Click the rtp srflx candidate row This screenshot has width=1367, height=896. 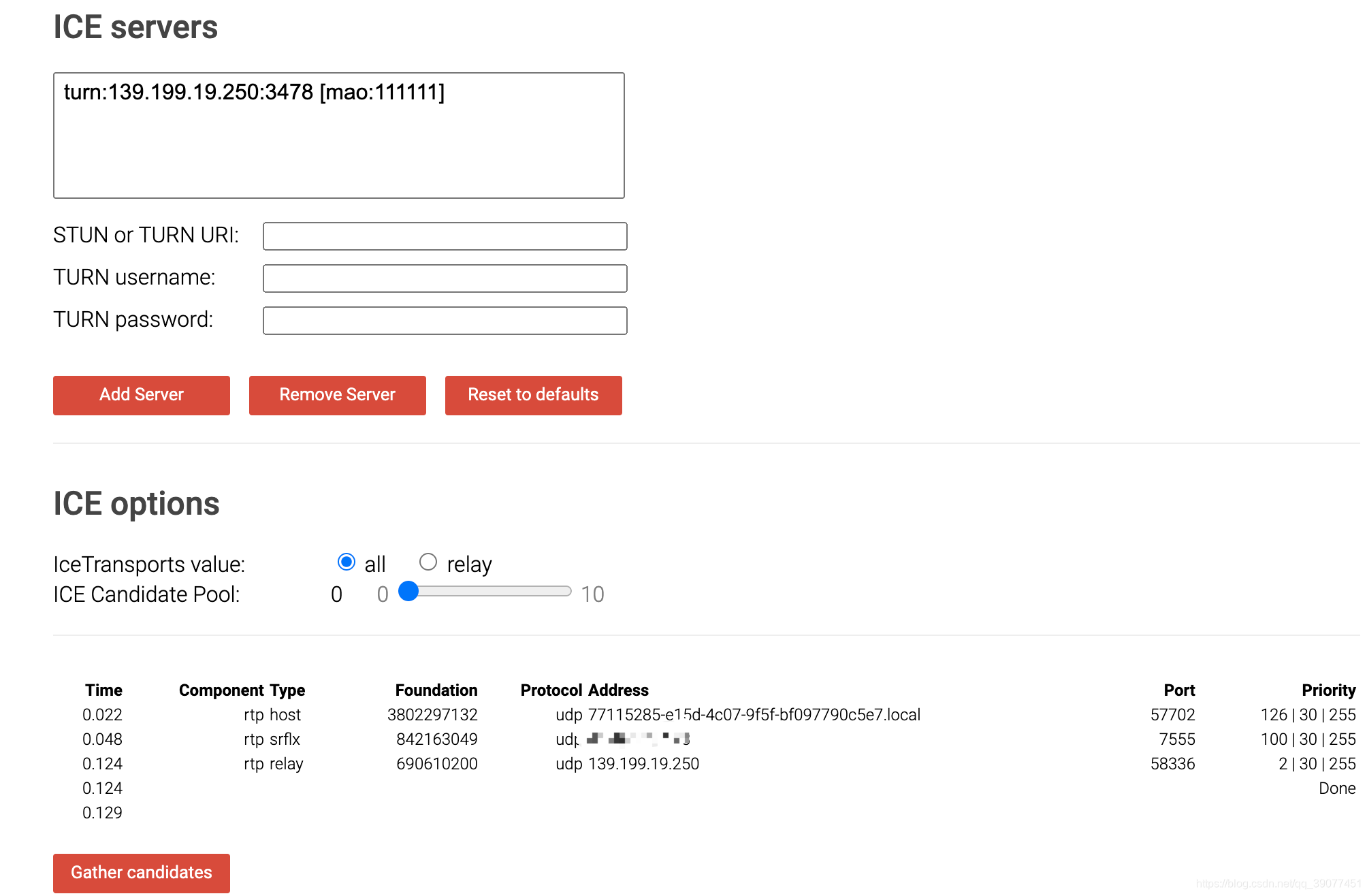coord(272,739)
